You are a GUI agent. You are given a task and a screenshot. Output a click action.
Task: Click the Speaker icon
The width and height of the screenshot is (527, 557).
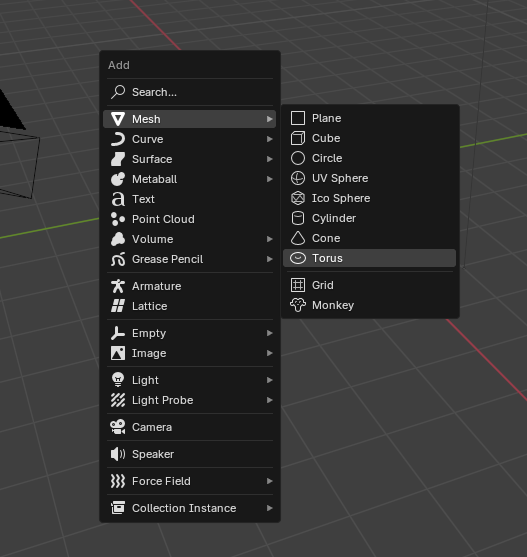118,454
